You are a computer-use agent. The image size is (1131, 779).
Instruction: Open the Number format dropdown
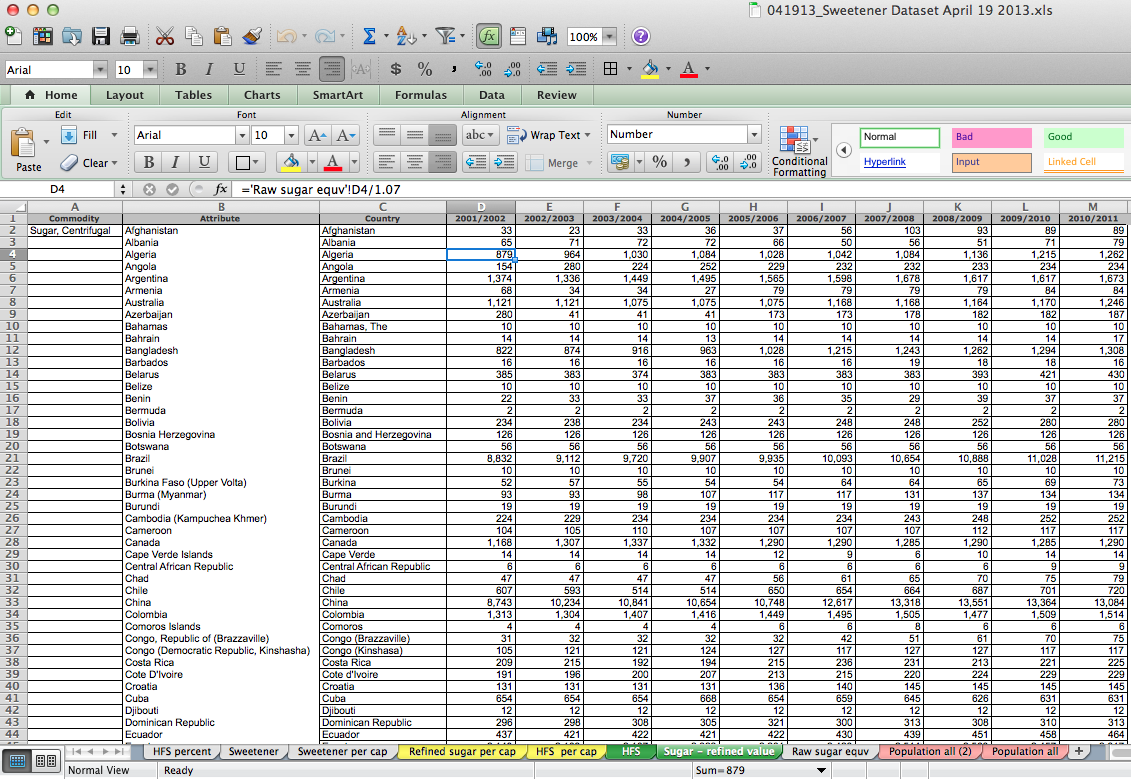point(754,134)
